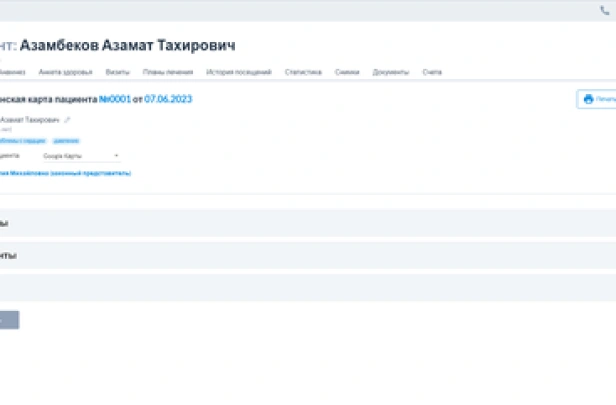Open the Статистика tab
The width and height of the screenshot is (616, 405).
coord(303,72)
